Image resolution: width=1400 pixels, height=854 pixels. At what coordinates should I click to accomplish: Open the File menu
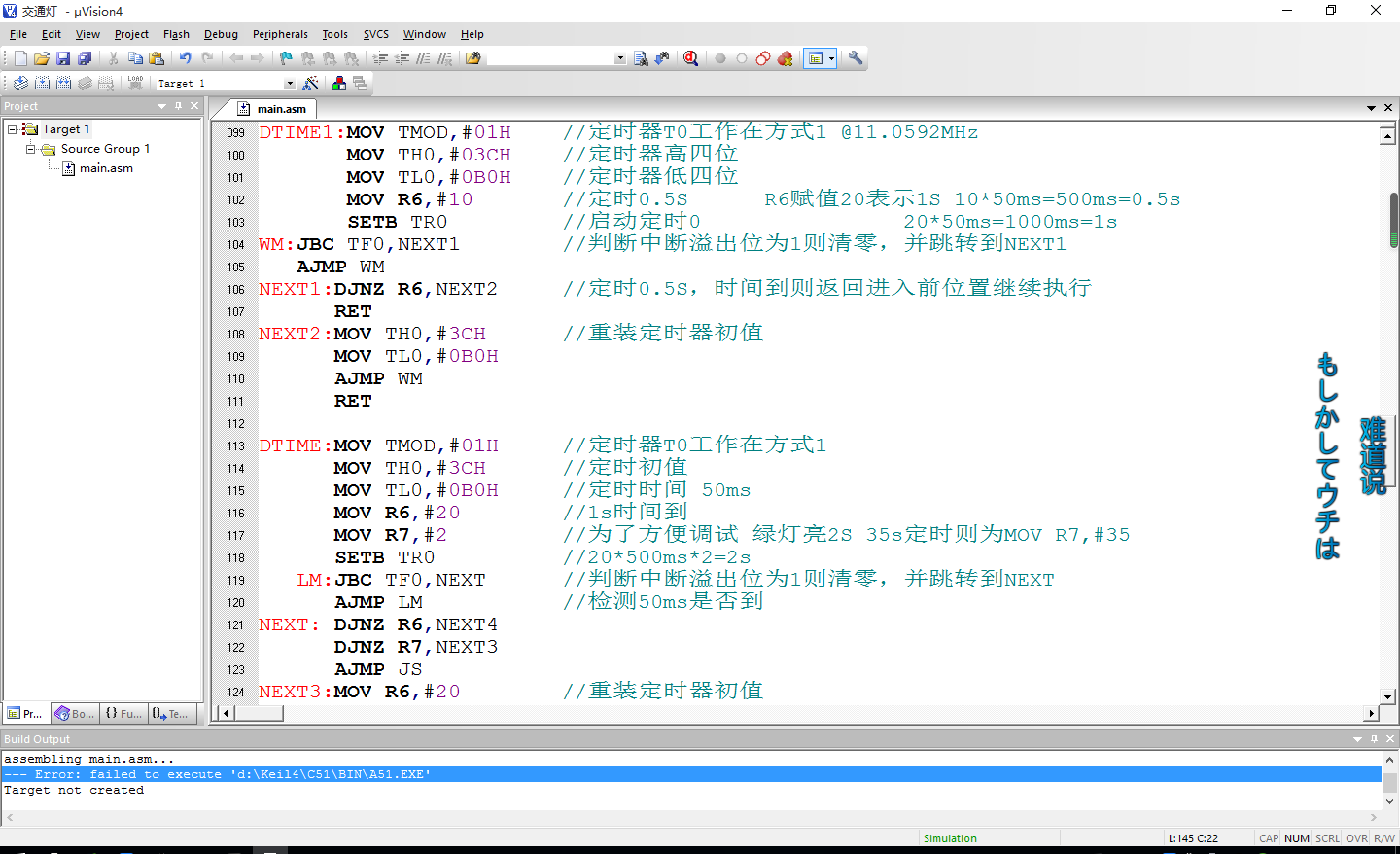(18, 34)
